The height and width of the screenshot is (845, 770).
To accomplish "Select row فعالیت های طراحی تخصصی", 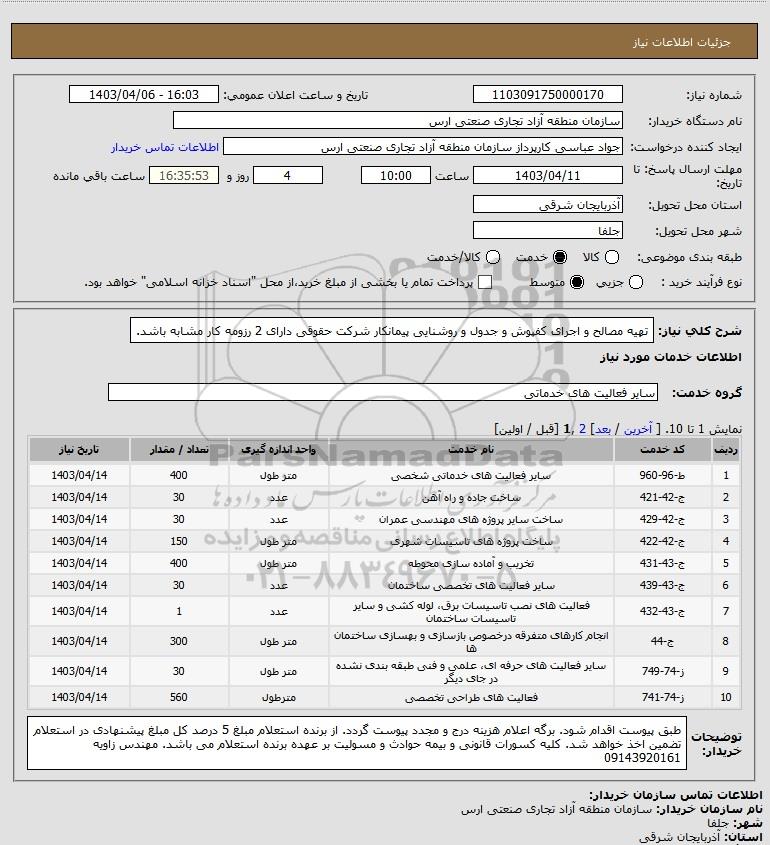I will coord(385,697).
